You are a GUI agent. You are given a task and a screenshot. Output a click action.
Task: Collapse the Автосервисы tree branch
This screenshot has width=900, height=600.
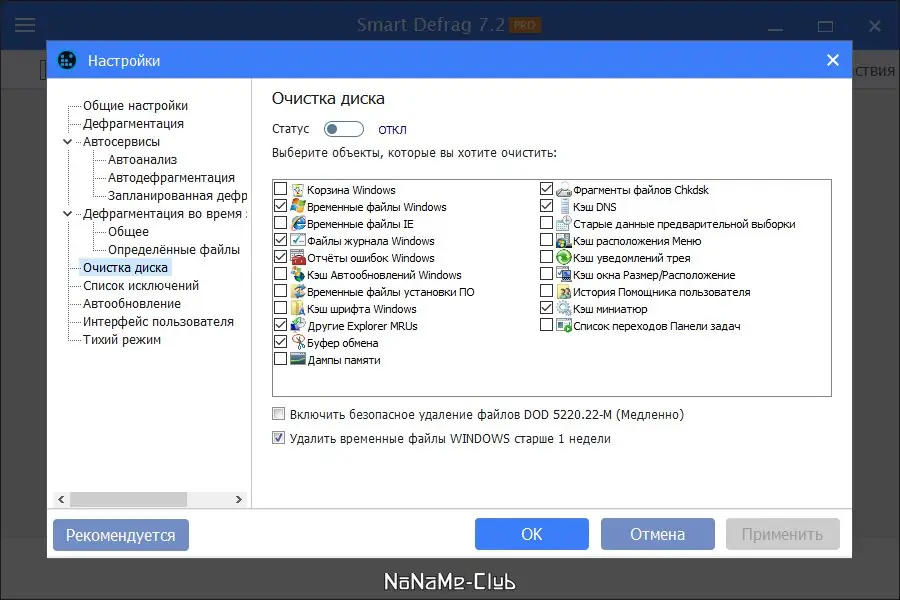[66, 141]
